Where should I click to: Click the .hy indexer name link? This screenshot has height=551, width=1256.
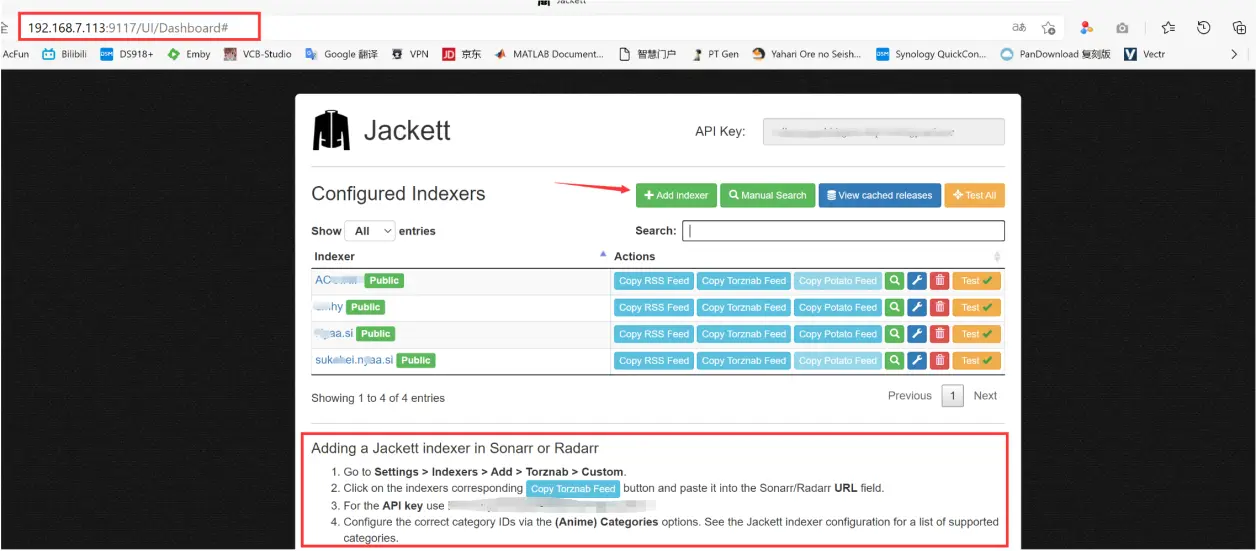tap(328, 307)
